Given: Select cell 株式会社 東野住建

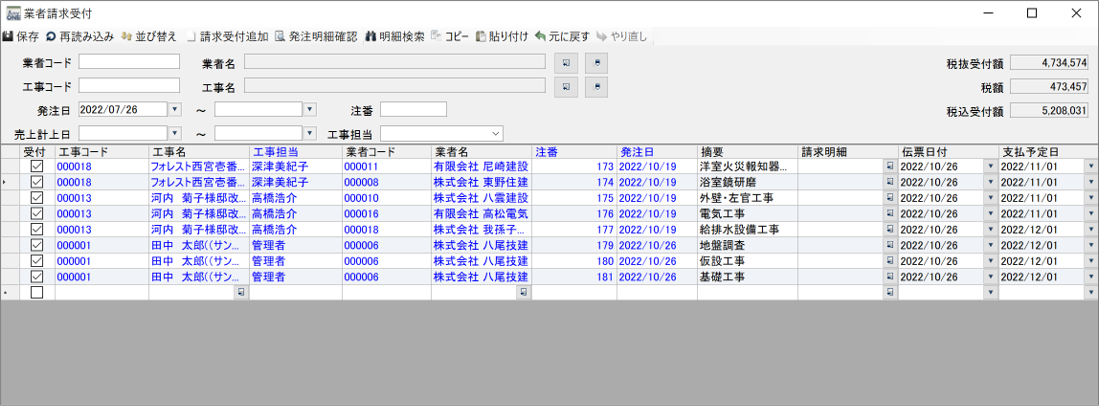Looking at the screenshot, I should coord(480,182).
